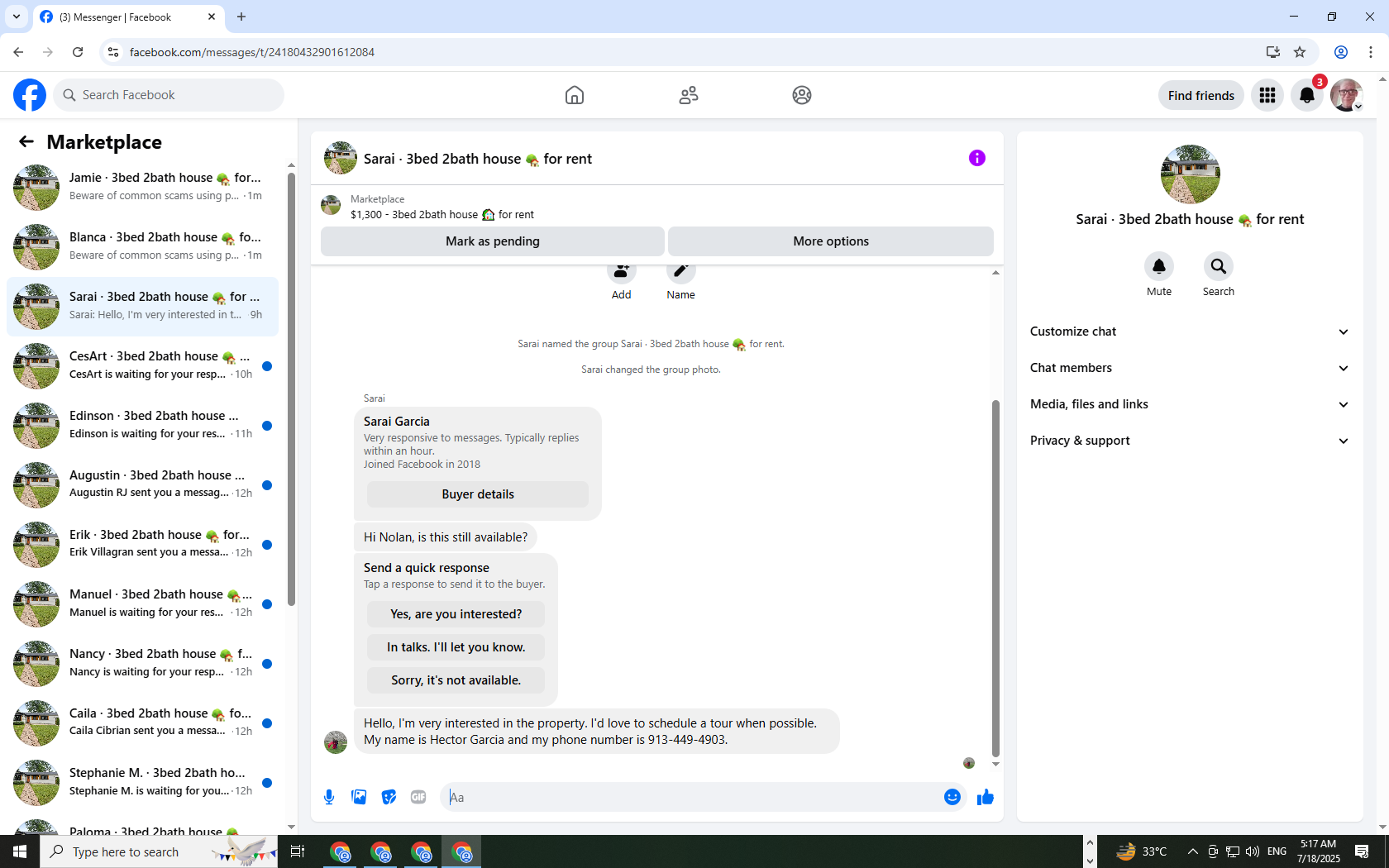Click the install app icon in address bar
The height and width of the screenshot is (868, 1389).
point(1272,52)
